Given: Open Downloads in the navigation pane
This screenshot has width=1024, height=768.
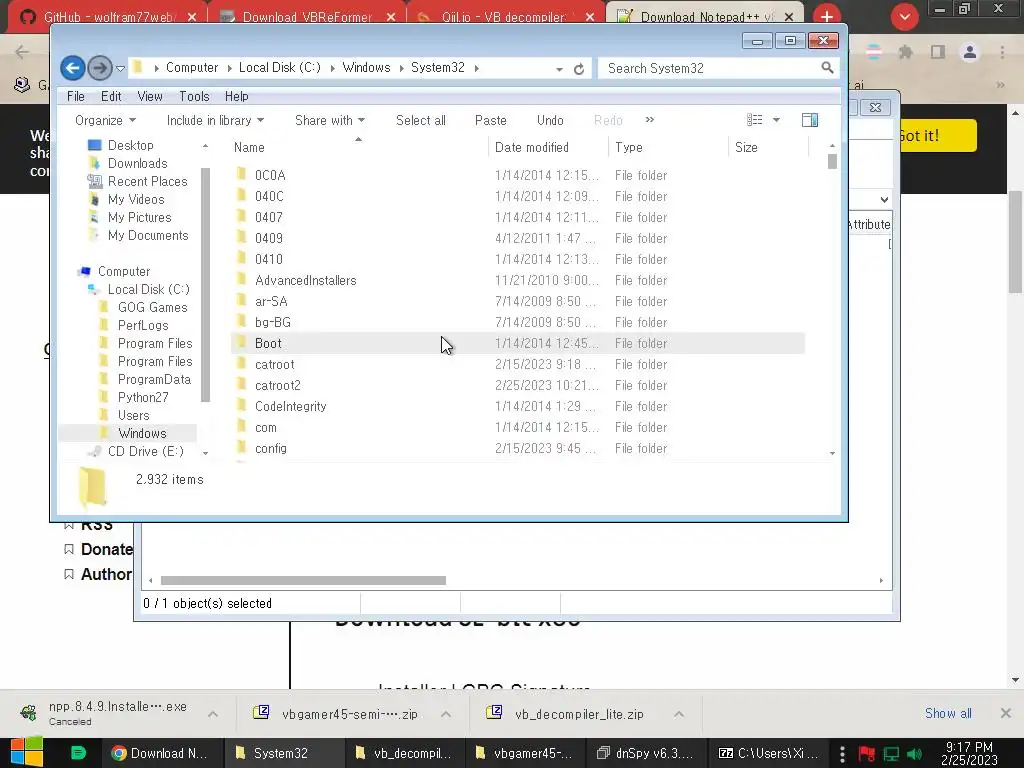Looking at the screenshot, I should click(x=137, y=163).
